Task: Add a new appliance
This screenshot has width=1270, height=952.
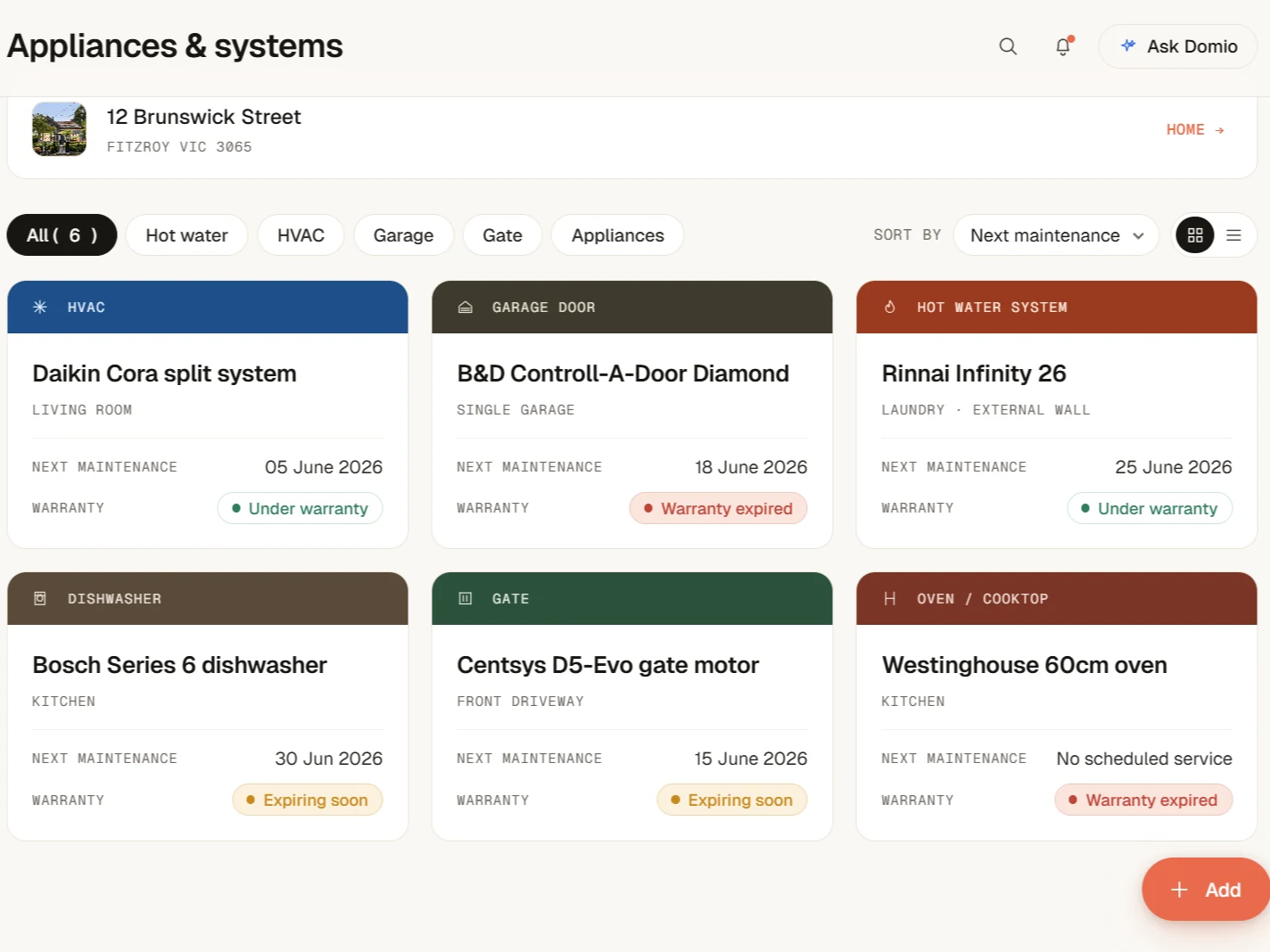Action: 1206,890
